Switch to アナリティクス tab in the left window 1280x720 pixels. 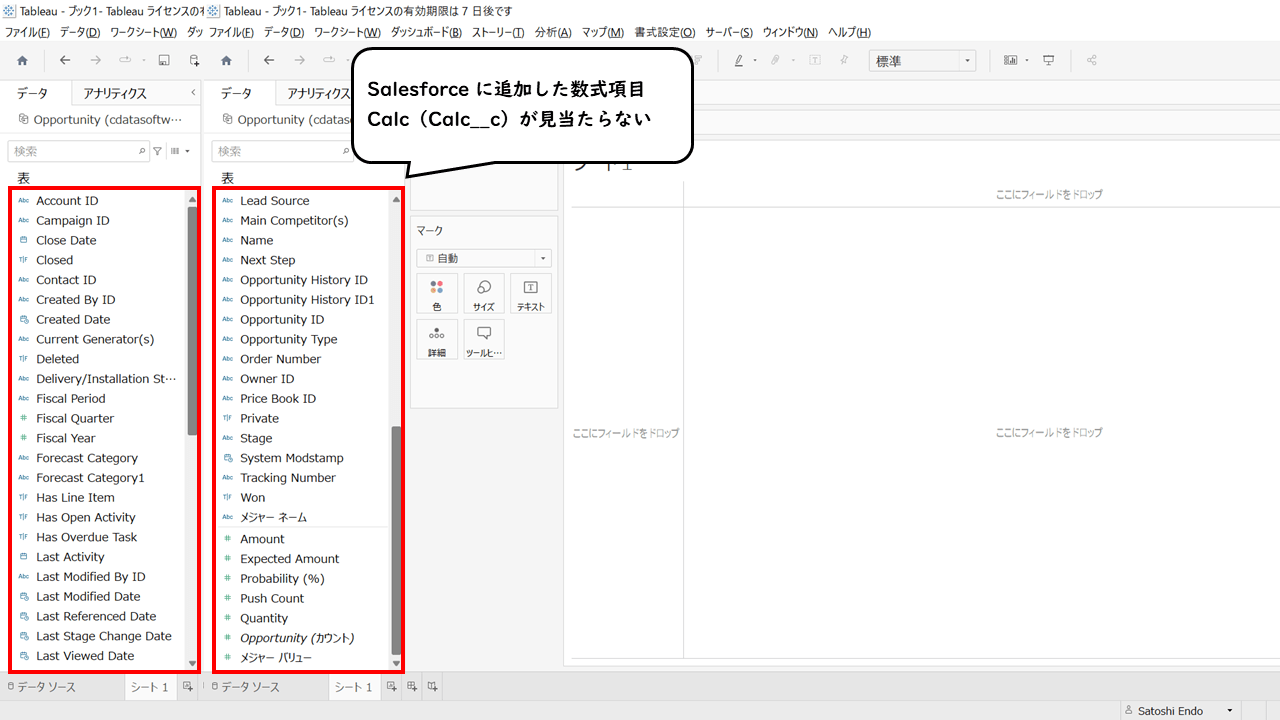coord(115,93)
